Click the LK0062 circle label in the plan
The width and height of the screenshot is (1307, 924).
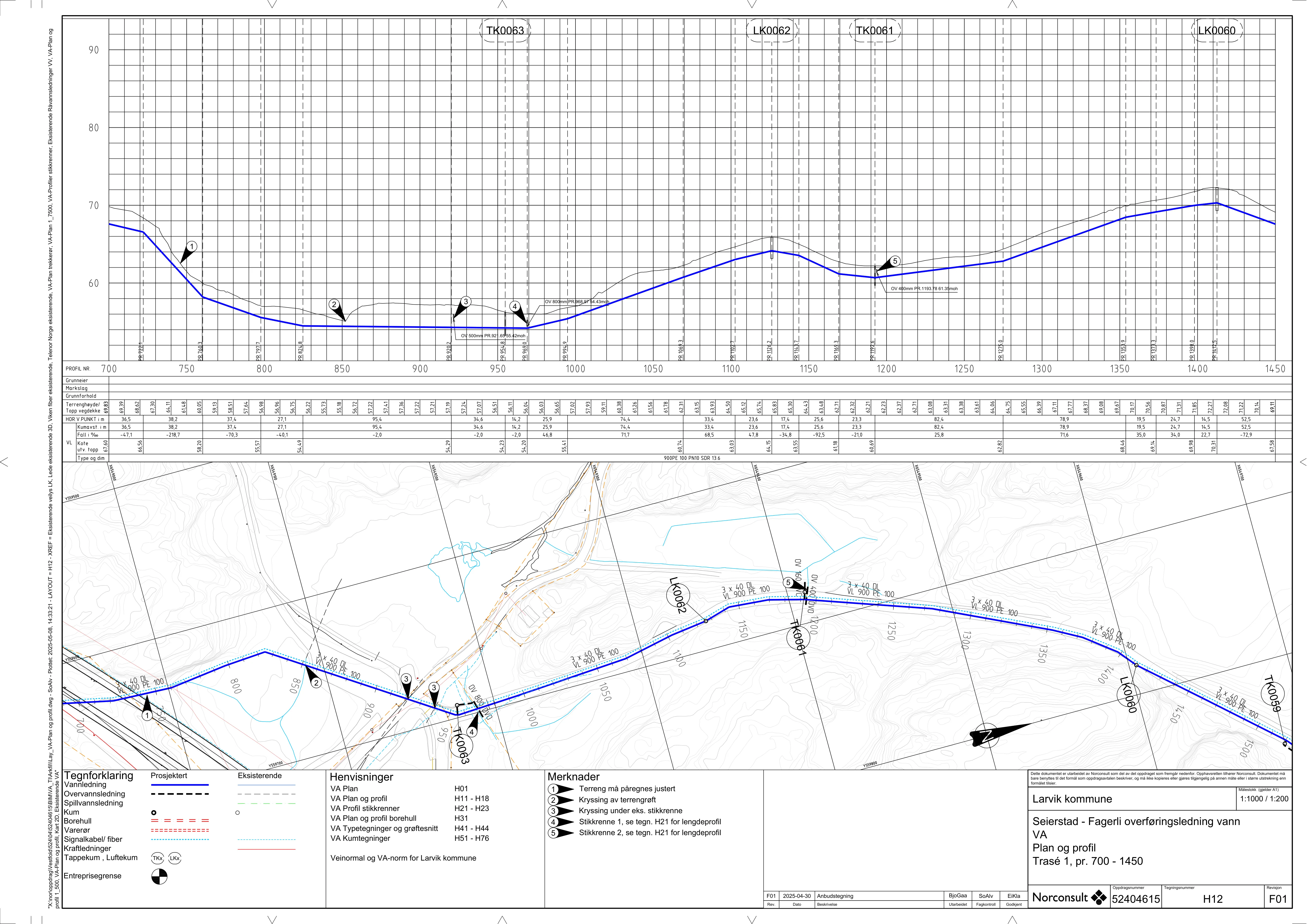tap(677, 595)
